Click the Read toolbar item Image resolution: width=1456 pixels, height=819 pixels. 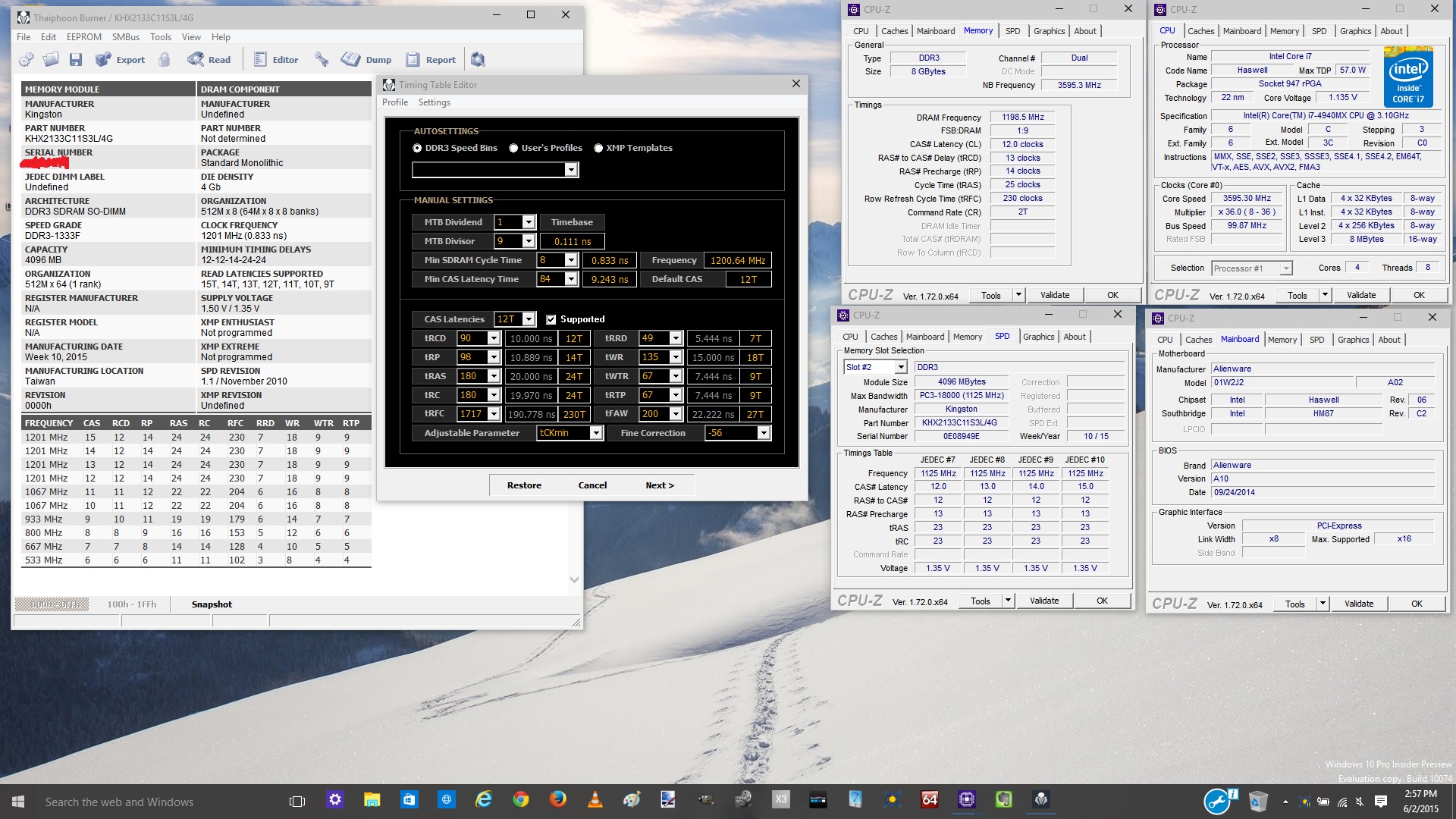coord(209,59)
